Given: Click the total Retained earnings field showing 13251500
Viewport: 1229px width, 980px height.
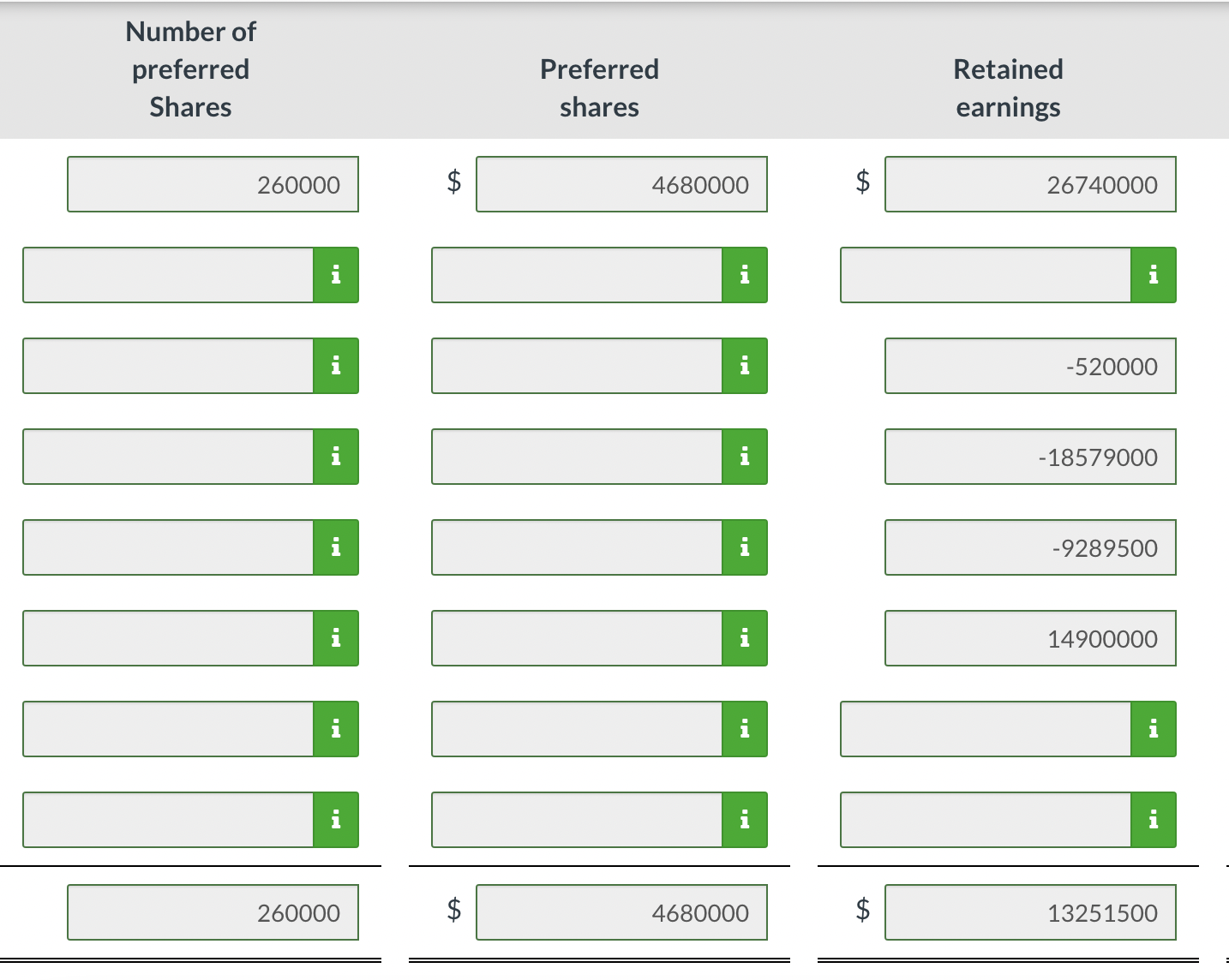Looking at the screenshot, I should [1030, 912].
